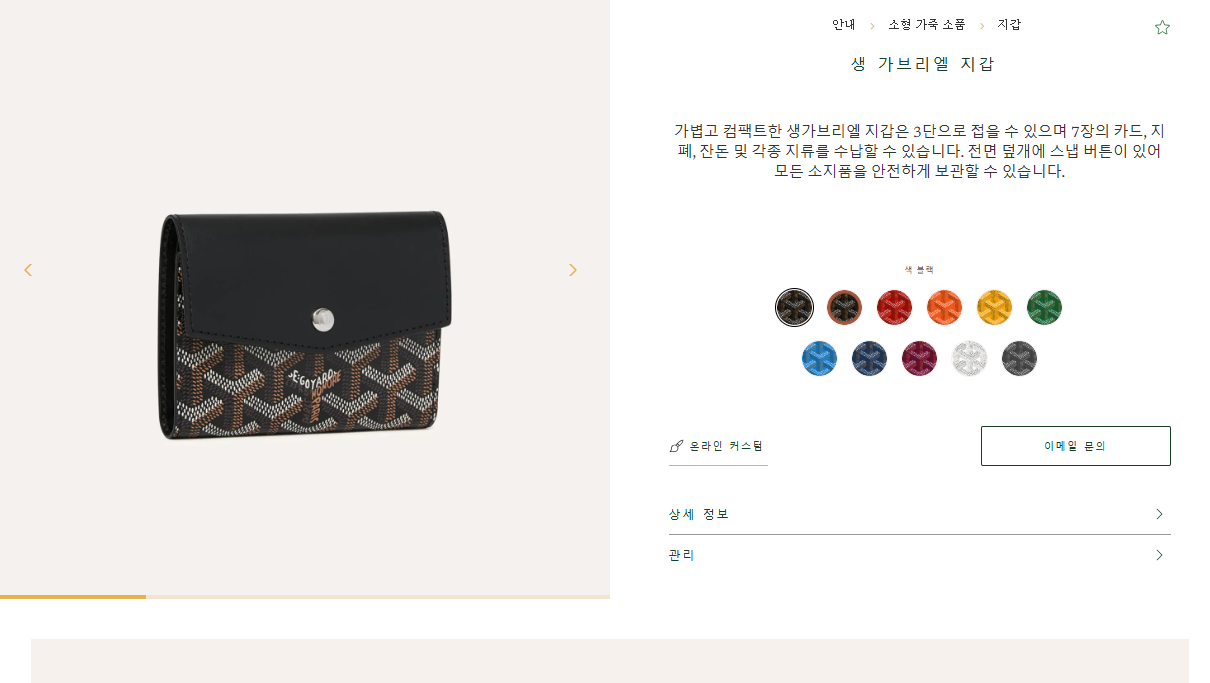Screen dimensions: 1210x683
Task: Expand the 상세 정보 section
Action: pyautogui.click(x=919, y=514)
